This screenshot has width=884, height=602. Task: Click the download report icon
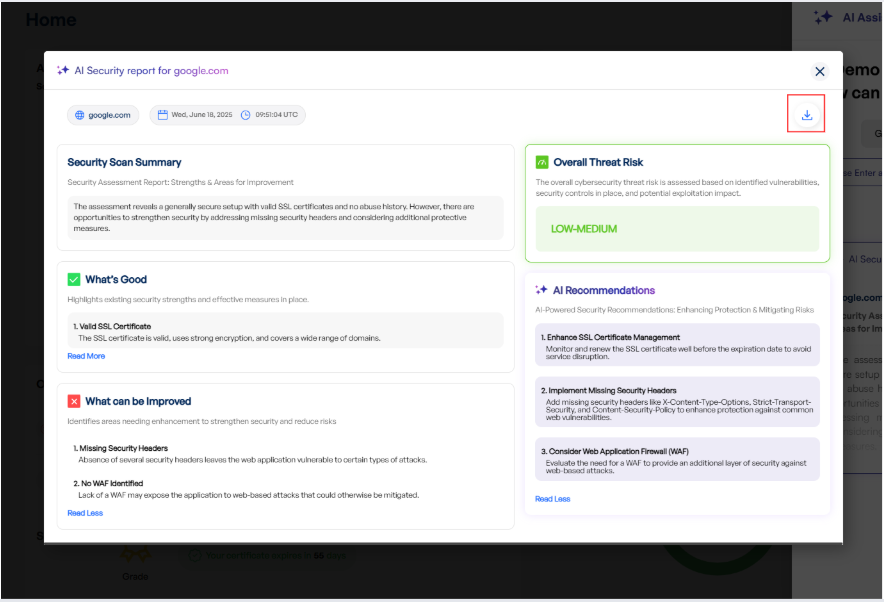tap(806, 115)
